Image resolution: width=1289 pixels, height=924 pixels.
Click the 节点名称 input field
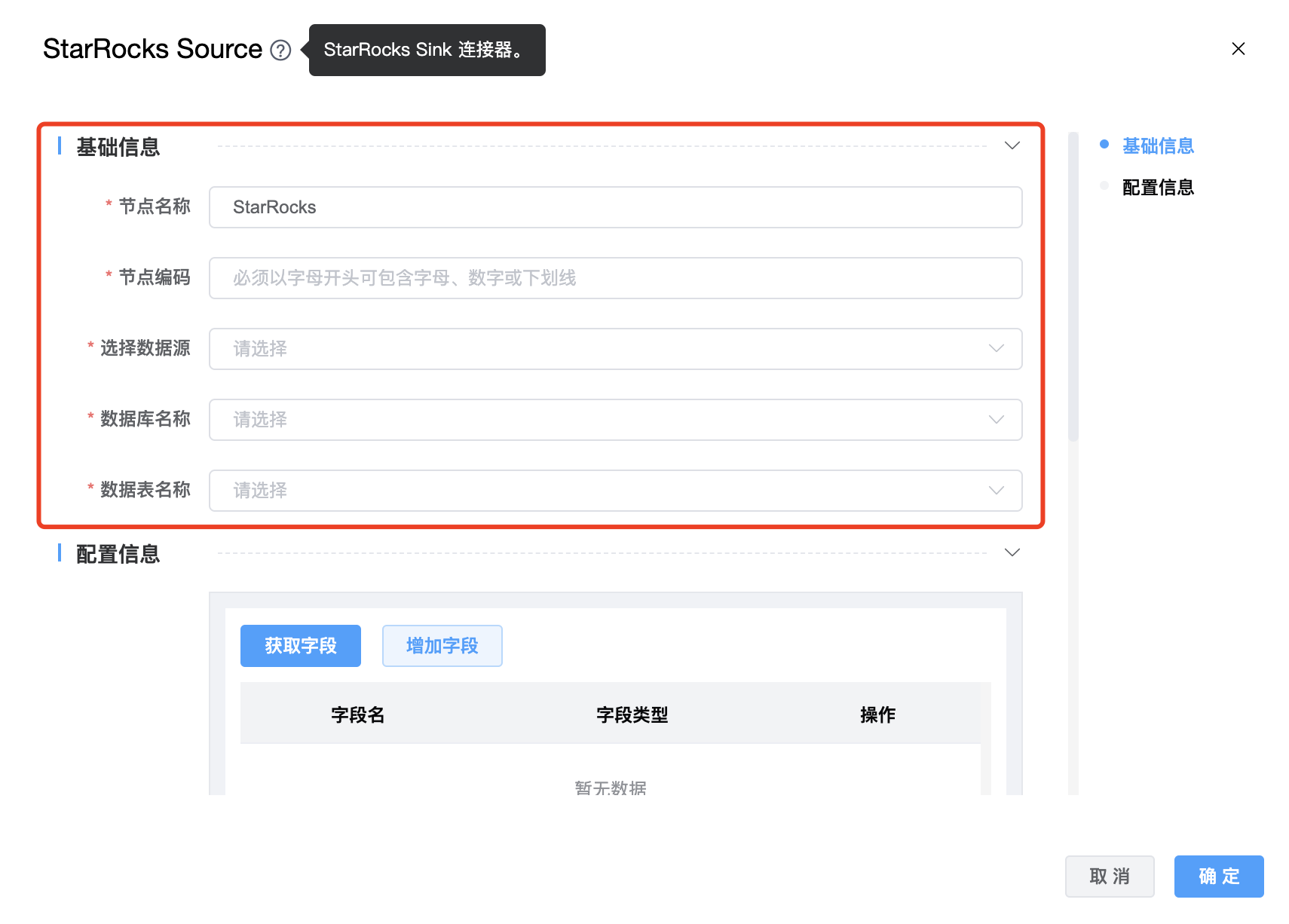(x=614, y=207)
